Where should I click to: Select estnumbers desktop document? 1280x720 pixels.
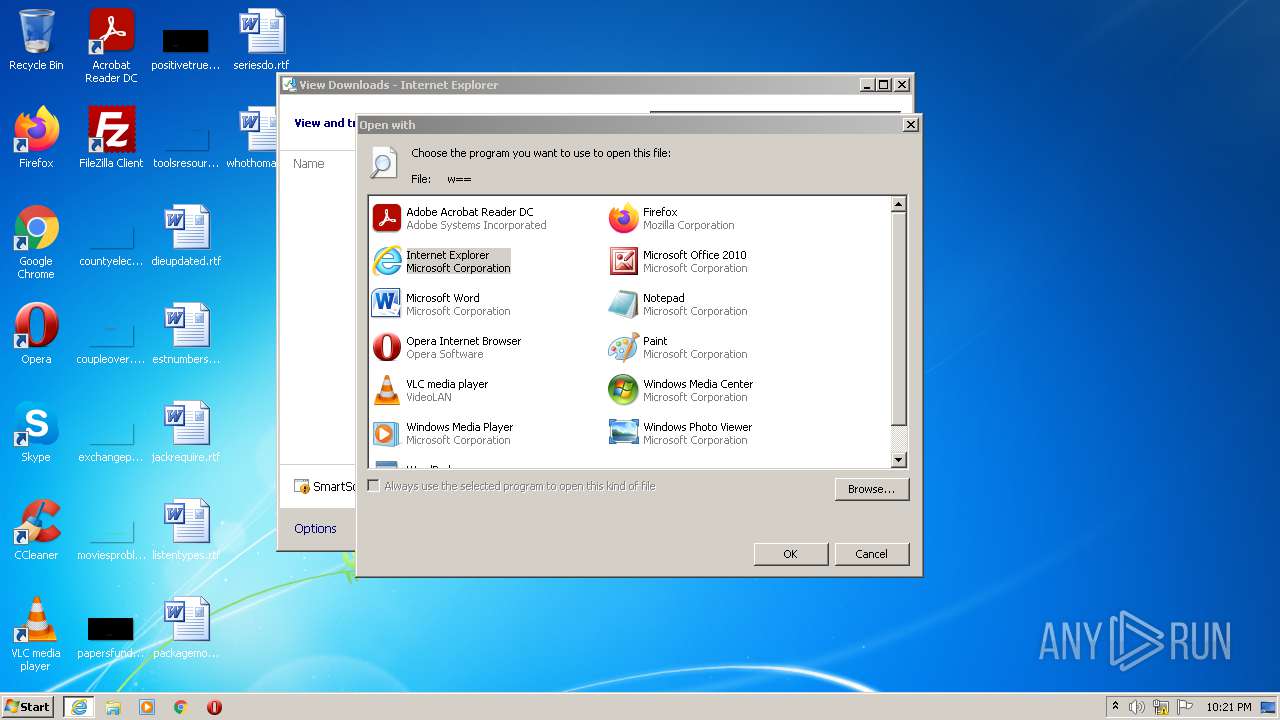[186, 333]
